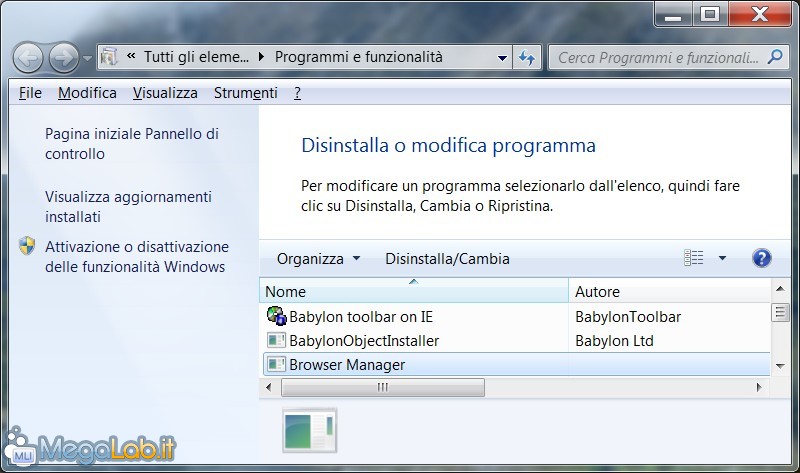
Task: Sort by the Nome column header
Action: (414, 291)
